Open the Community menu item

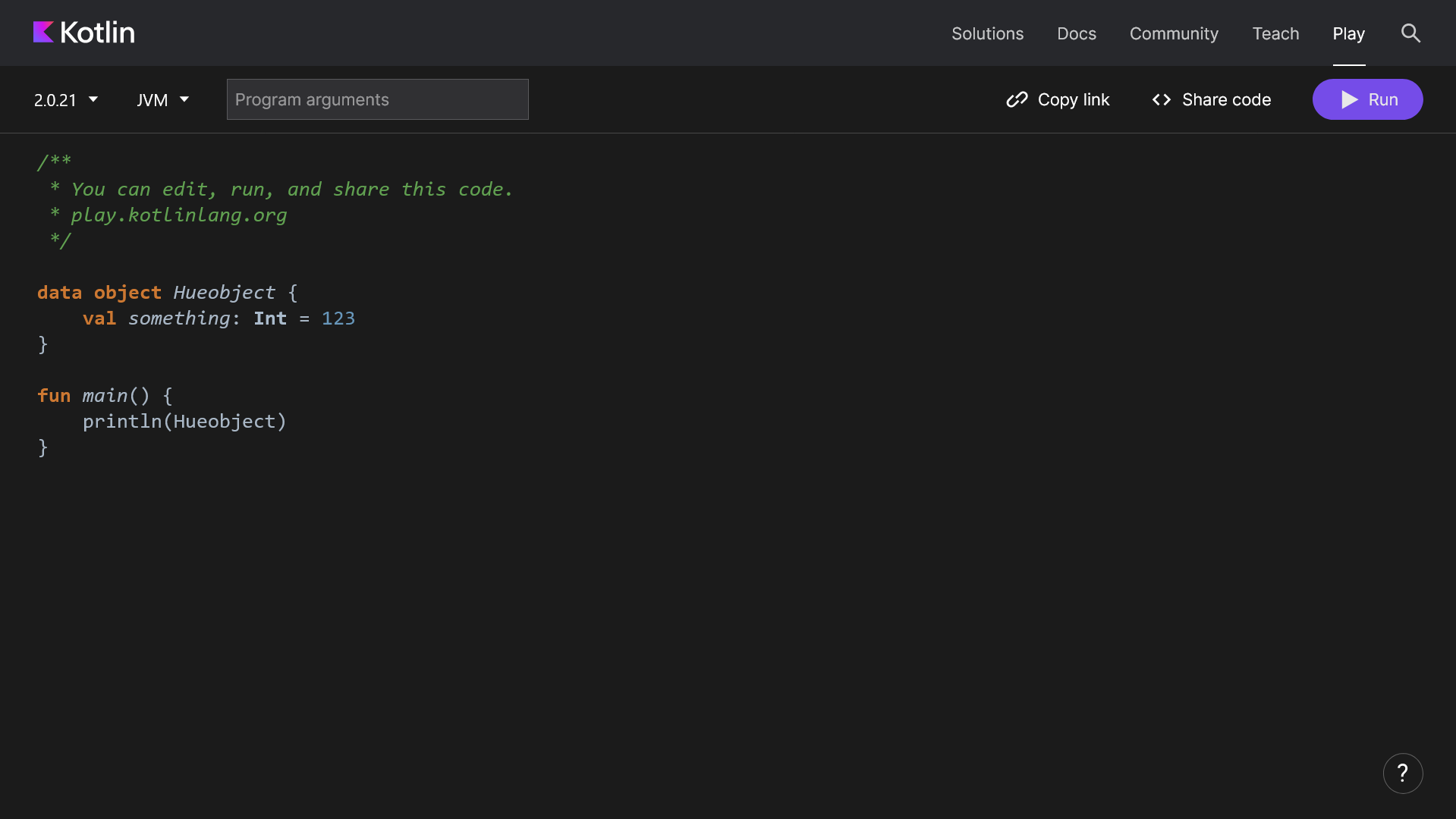pyautogui.click(x=1174, y=33)
